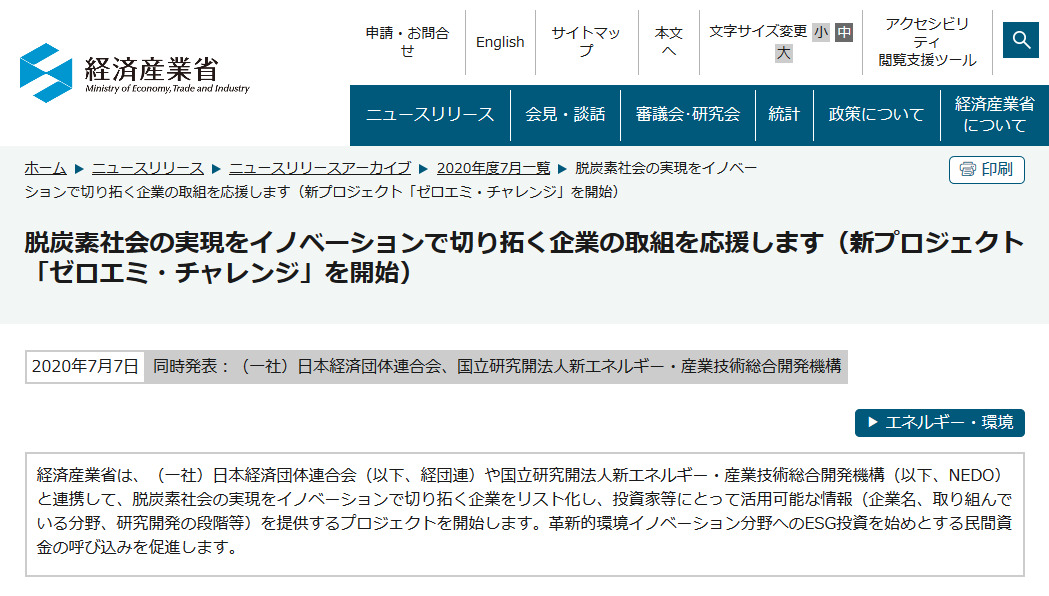Open 経済産業省について navigation item
1049x596 pixels.
point(994,115)
